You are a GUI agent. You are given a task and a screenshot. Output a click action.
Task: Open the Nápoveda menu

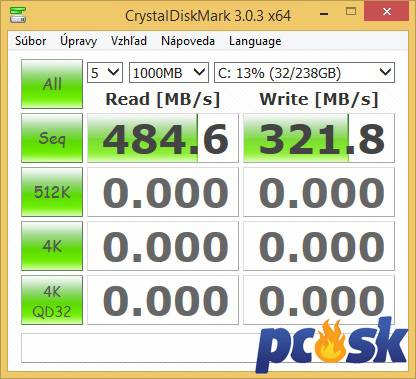[x=188, y=41]
